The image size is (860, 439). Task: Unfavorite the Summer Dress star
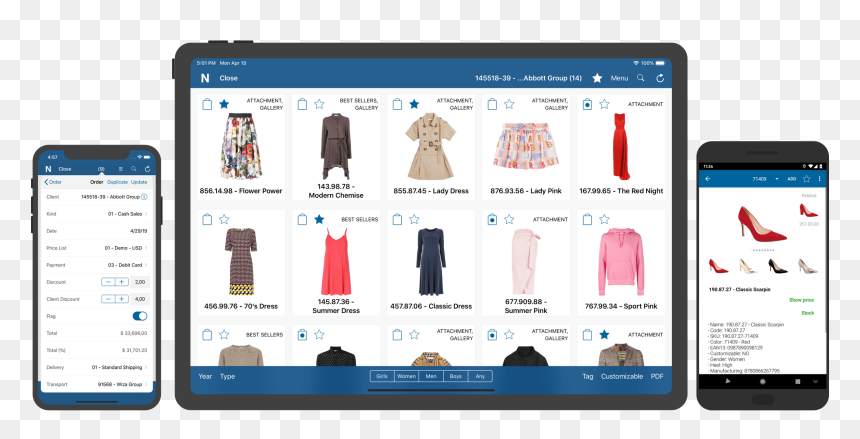tap(319, 219)
